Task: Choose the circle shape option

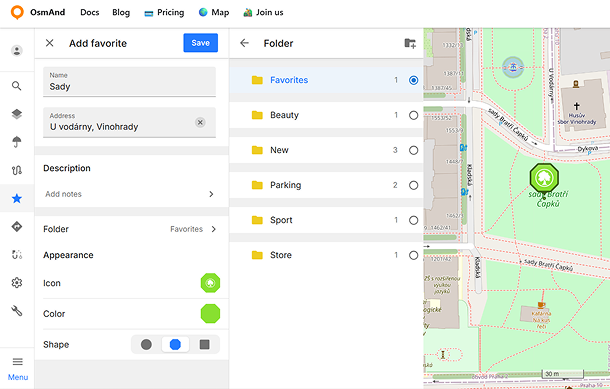Action: tap(146, 344)
